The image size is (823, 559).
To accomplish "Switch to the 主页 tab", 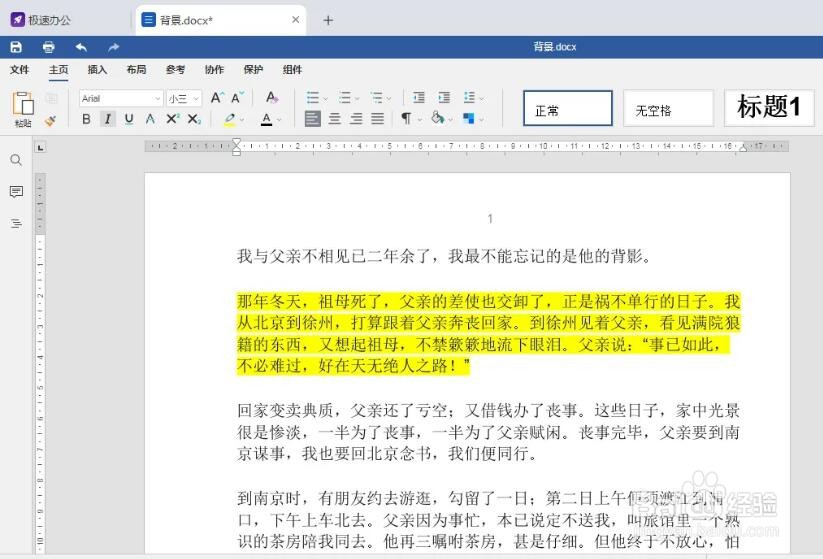I will pyautogui.click(x=59, y=69).
